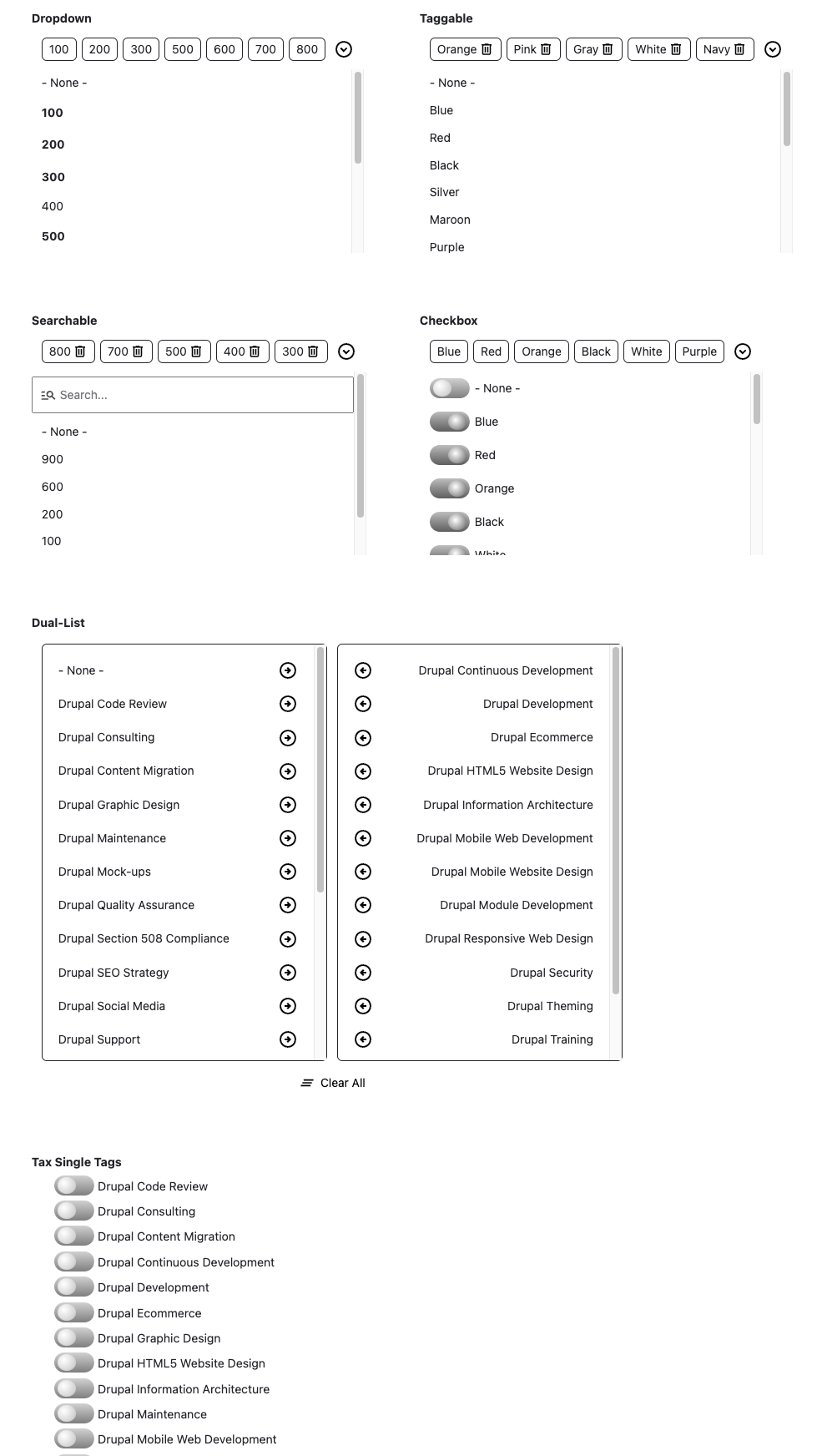Collapse the Searchable list via its chevron
The image size is (817, 1456).
pos(347,351)
